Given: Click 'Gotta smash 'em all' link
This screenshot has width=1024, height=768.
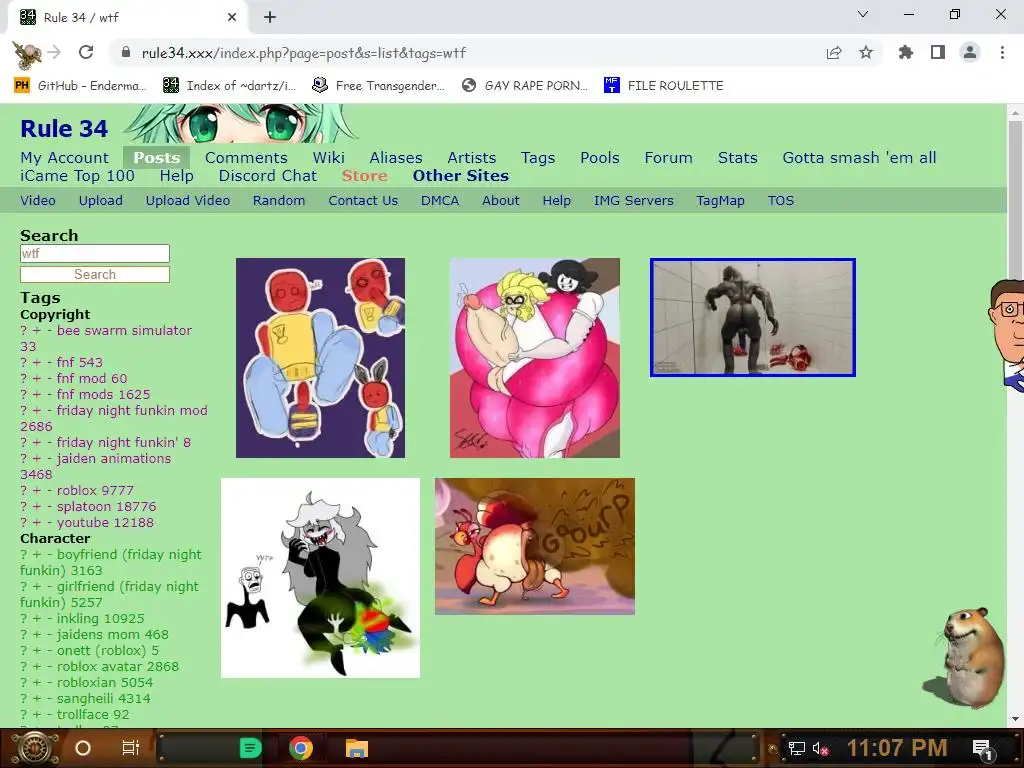Looking at the screenshot, I should click(x=859, y=158).
